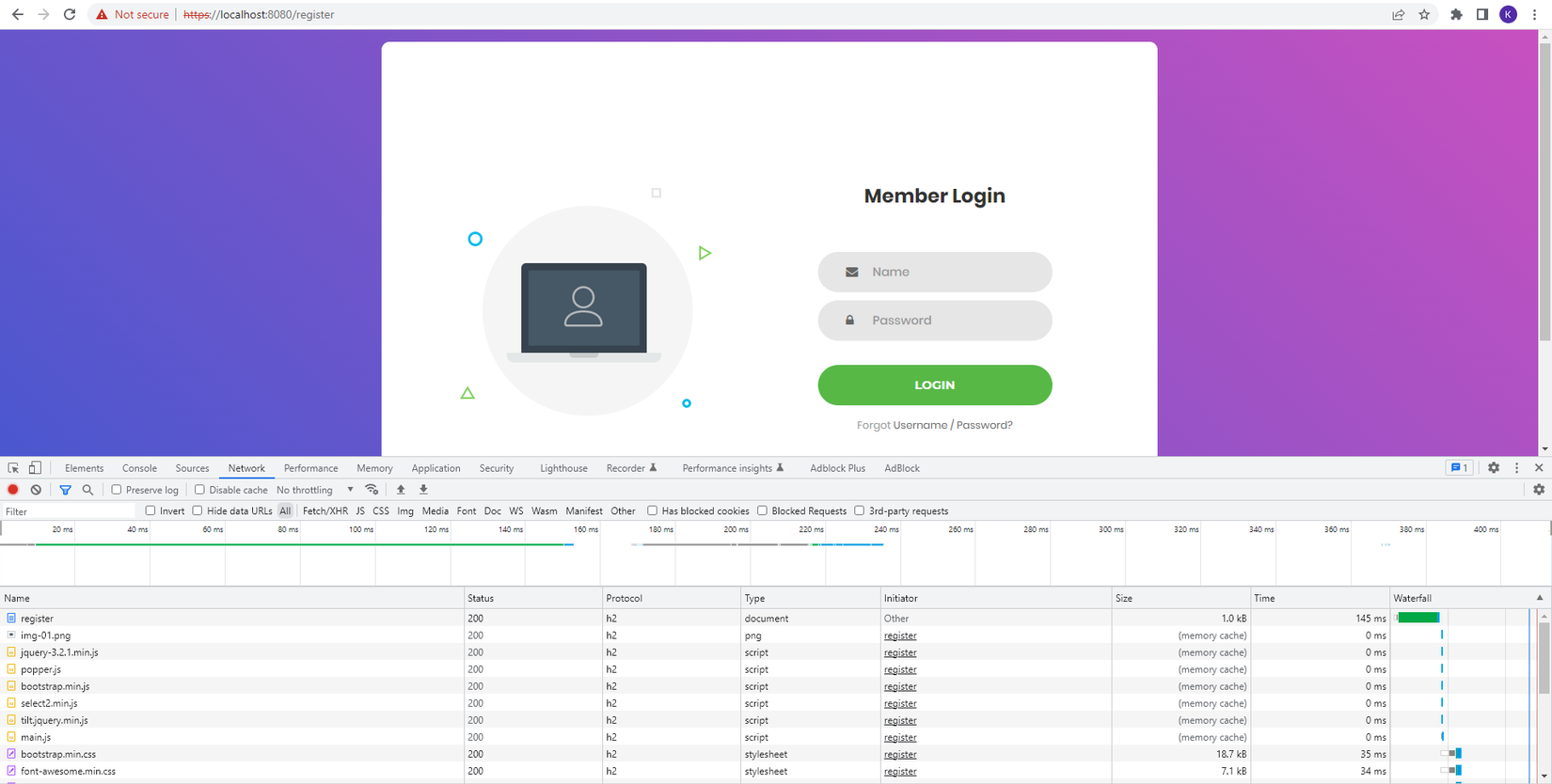This screenshot has height=784, width=1552.
Task: Sort requests by Status column header
Action: click(533, 598)
